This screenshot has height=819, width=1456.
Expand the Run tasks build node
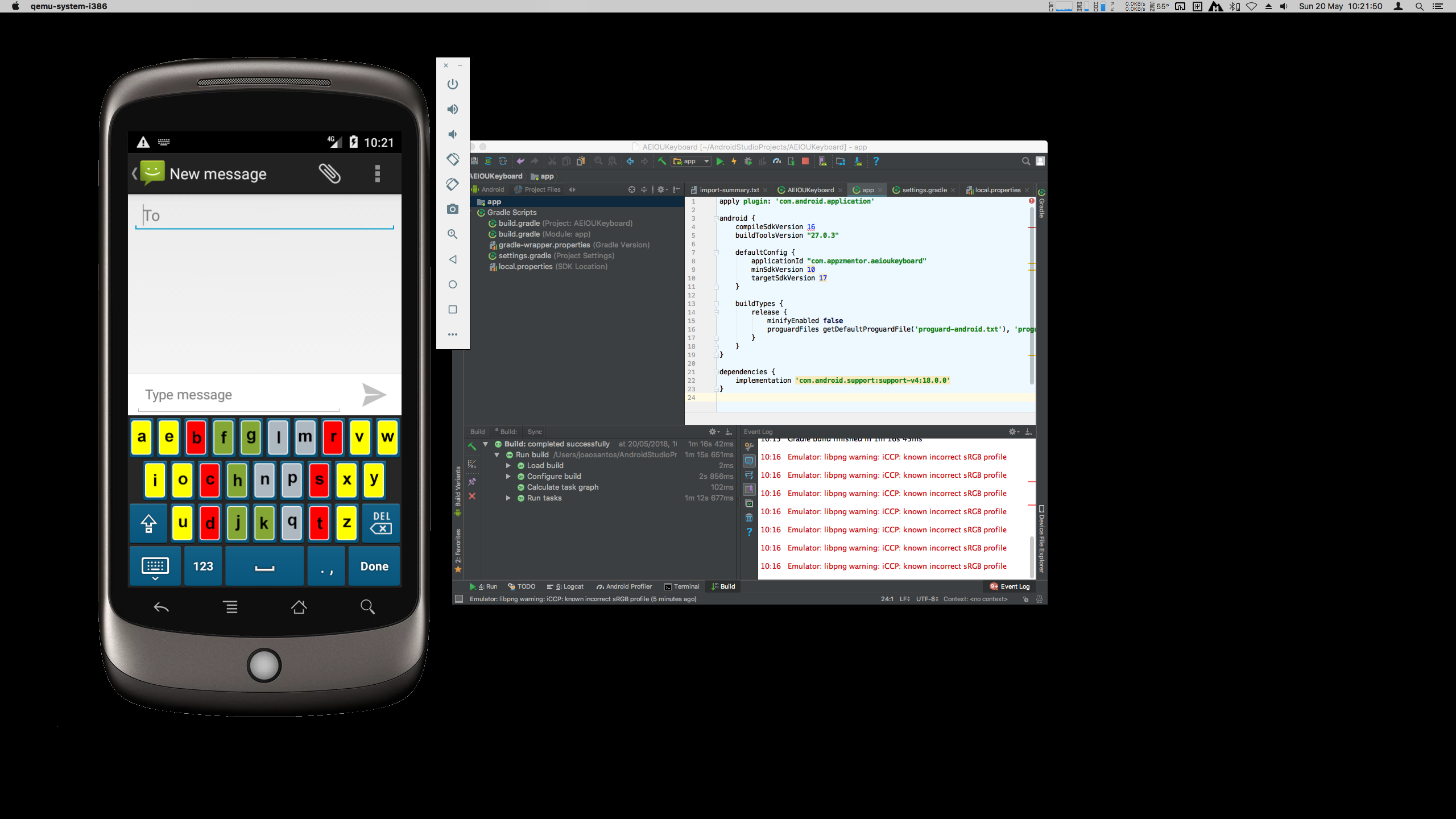coord(508,498)
